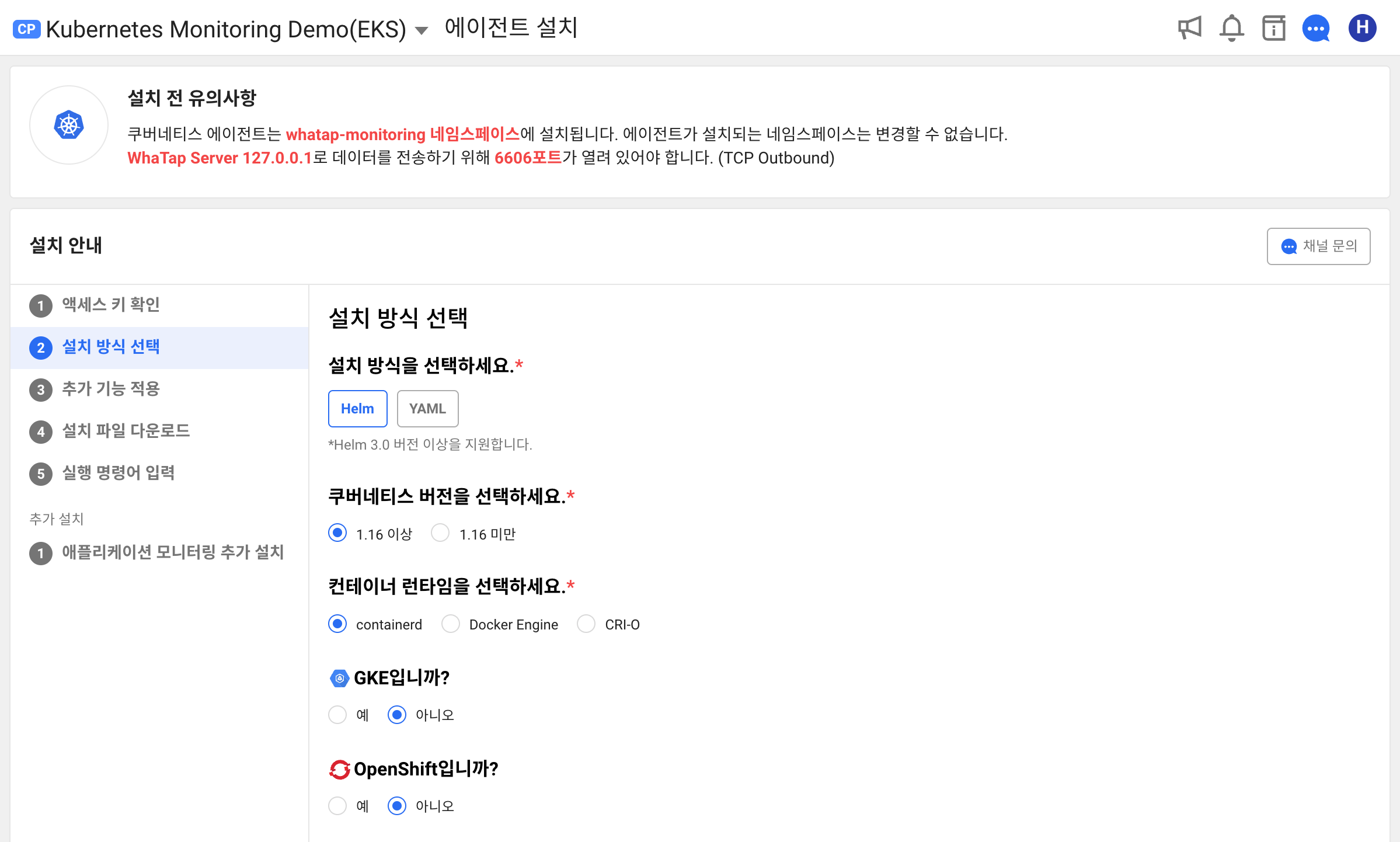Select Helm installation method
The width and height of the screenshot is (1400, 842).
click(357, 409)
